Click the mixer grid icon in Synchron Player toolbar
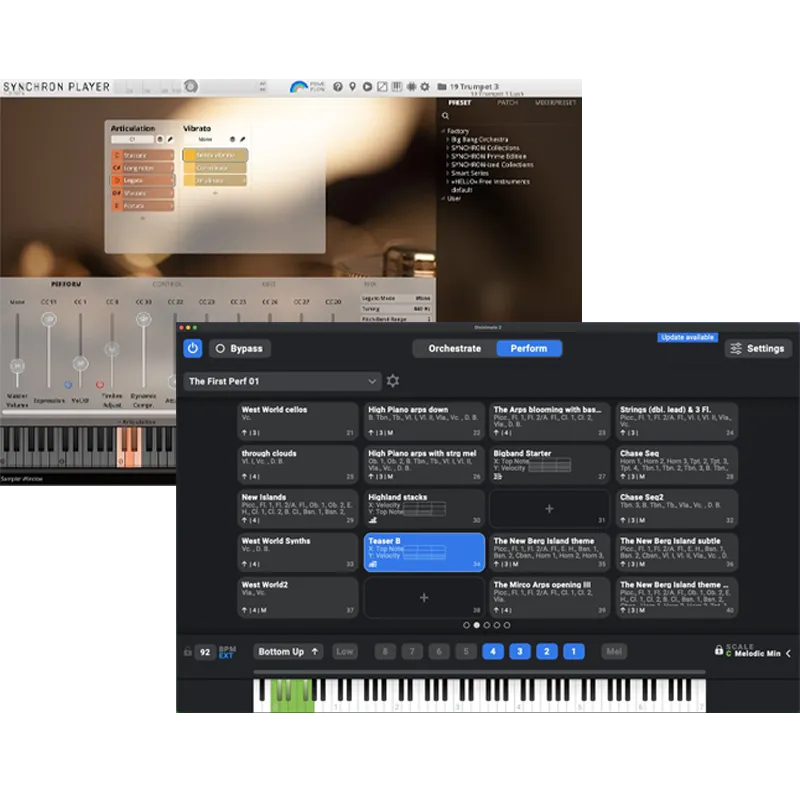This screenshot has height=800, width=800. tap(396, 87)
